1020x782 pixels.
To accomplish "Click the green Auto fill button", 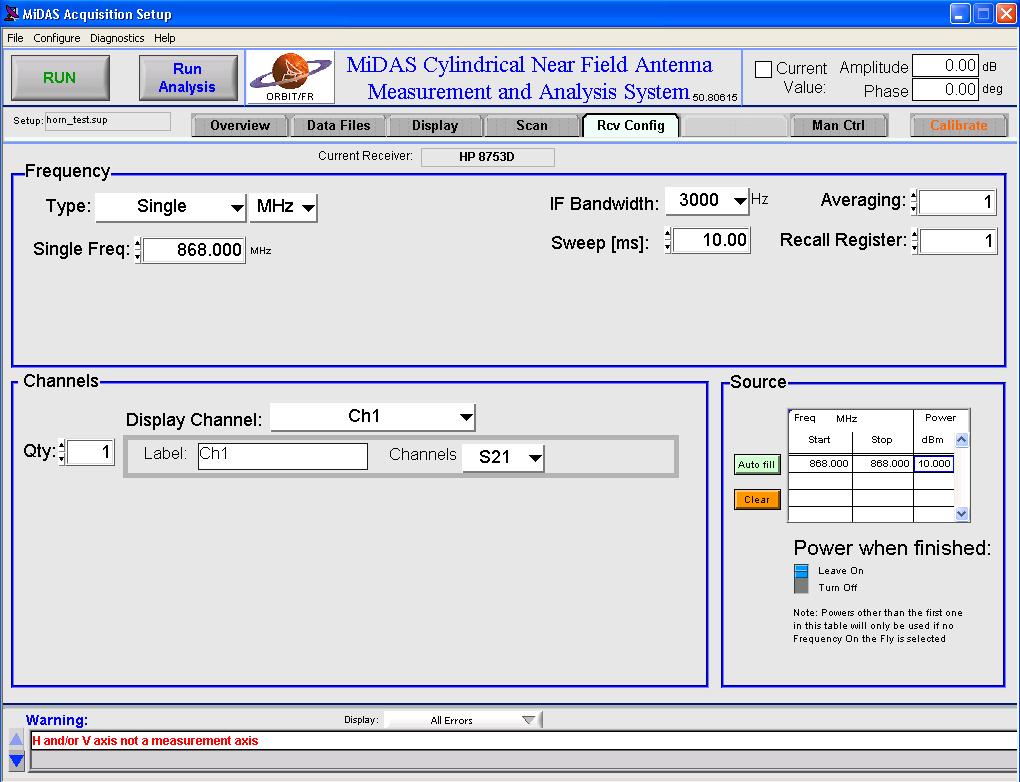I will coord(757,465).
